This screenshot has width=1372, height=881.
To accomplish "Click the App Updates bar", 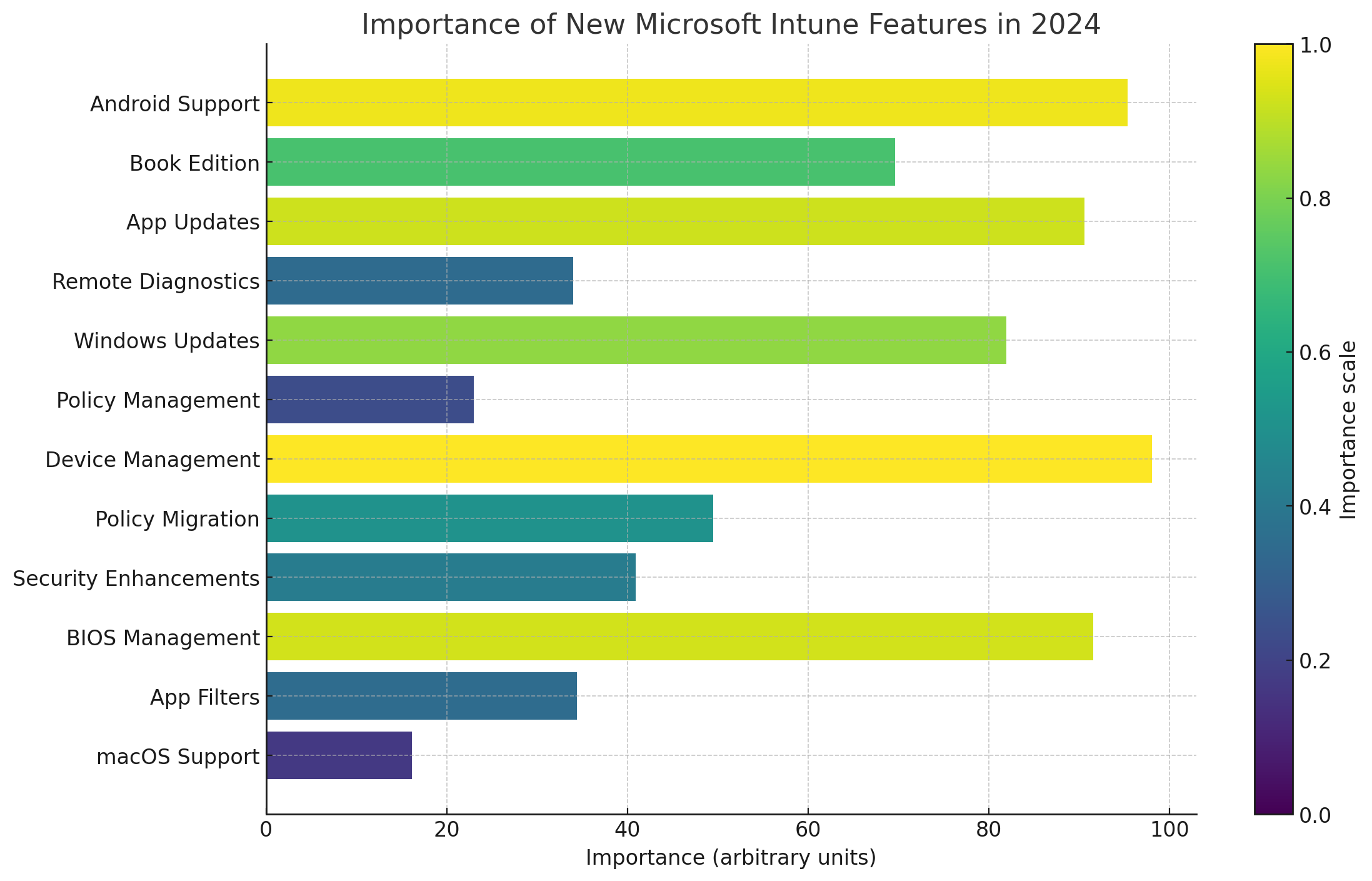I will pos(675,221).
